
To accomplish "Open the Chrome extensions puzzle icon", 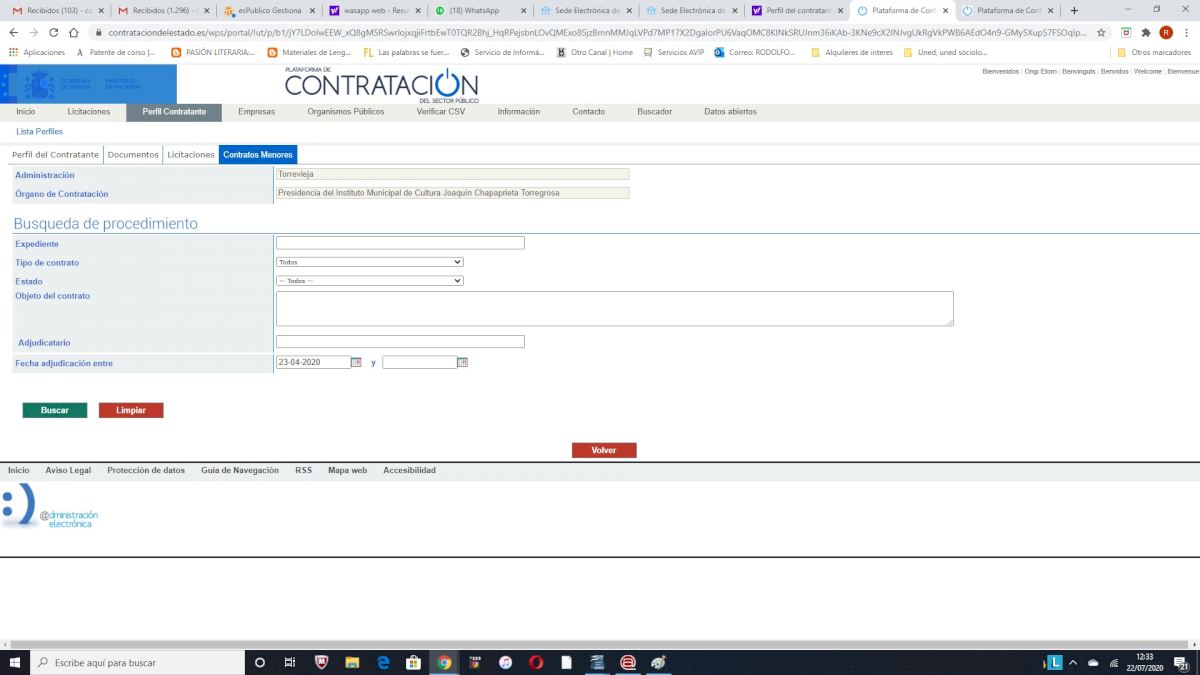I will pos(1146,32).
